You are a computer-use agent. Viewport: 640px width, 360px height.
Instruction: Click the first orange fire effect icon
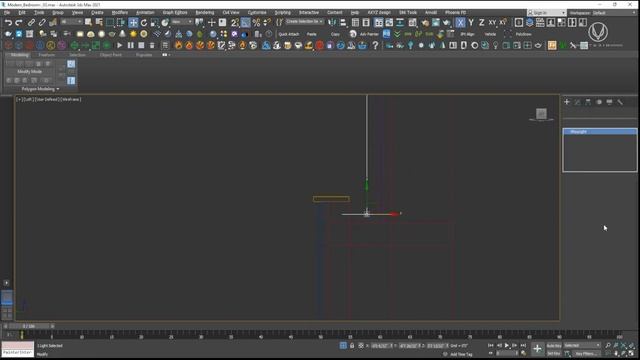coord(178,45)
